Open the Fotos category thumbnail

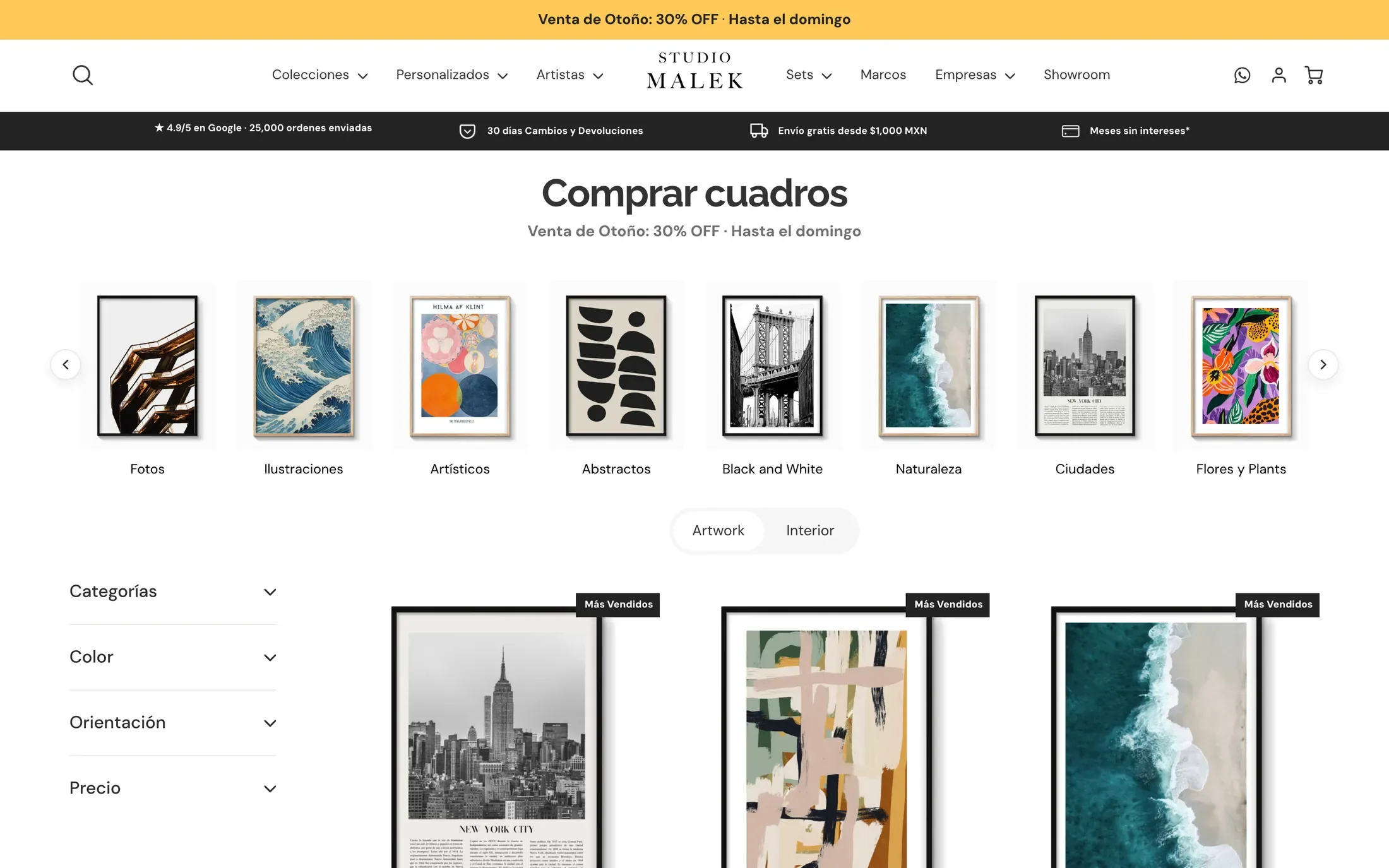147,366
